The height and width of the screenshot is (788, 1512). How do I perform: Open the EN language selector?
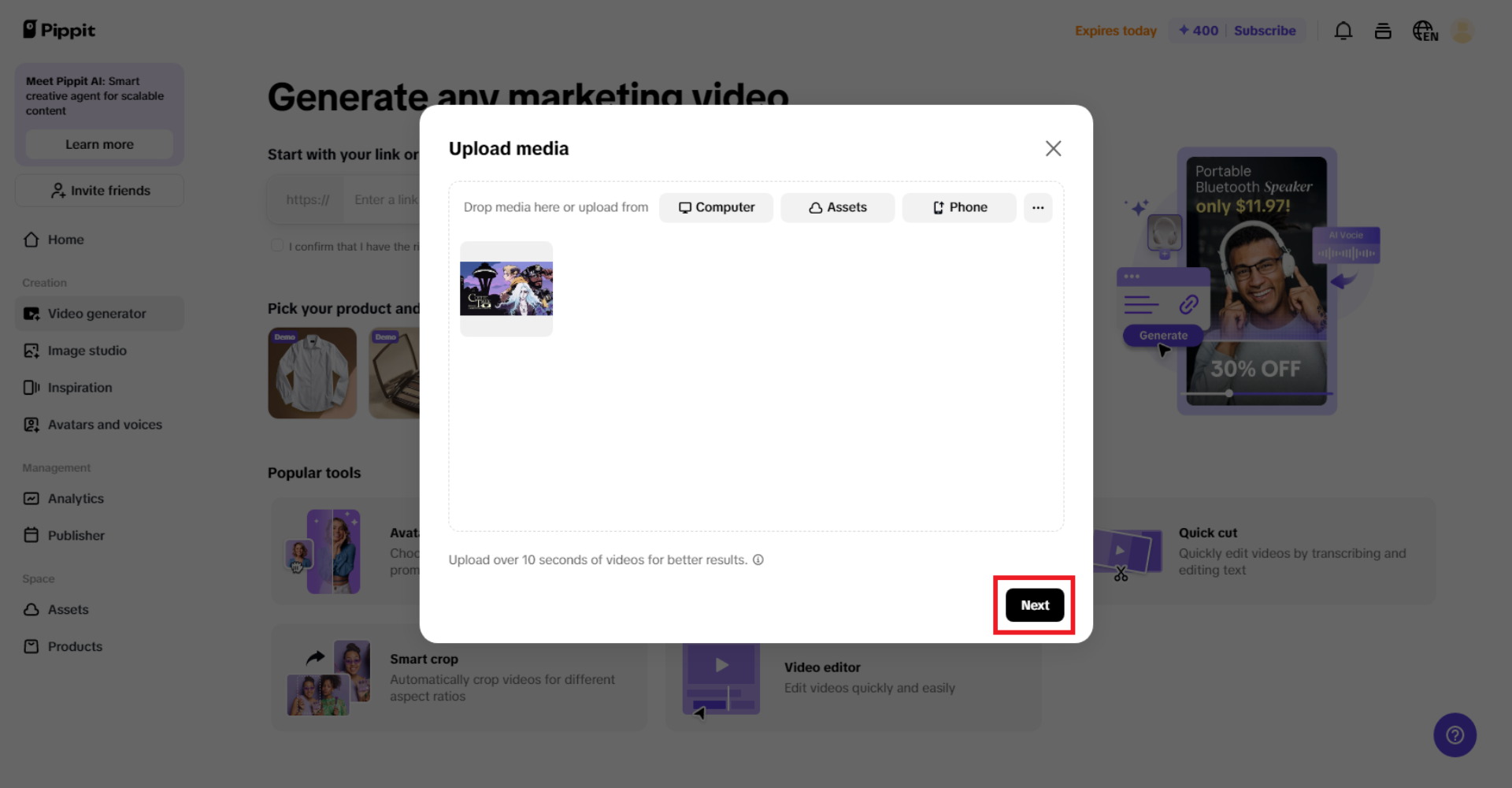[1425, 32]
